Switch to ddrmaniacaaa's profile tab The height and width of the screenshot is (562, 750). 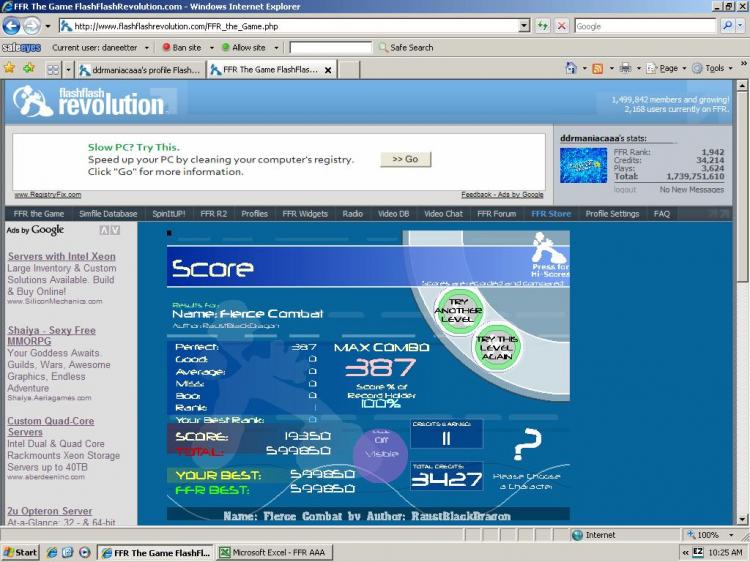[140, 70]
